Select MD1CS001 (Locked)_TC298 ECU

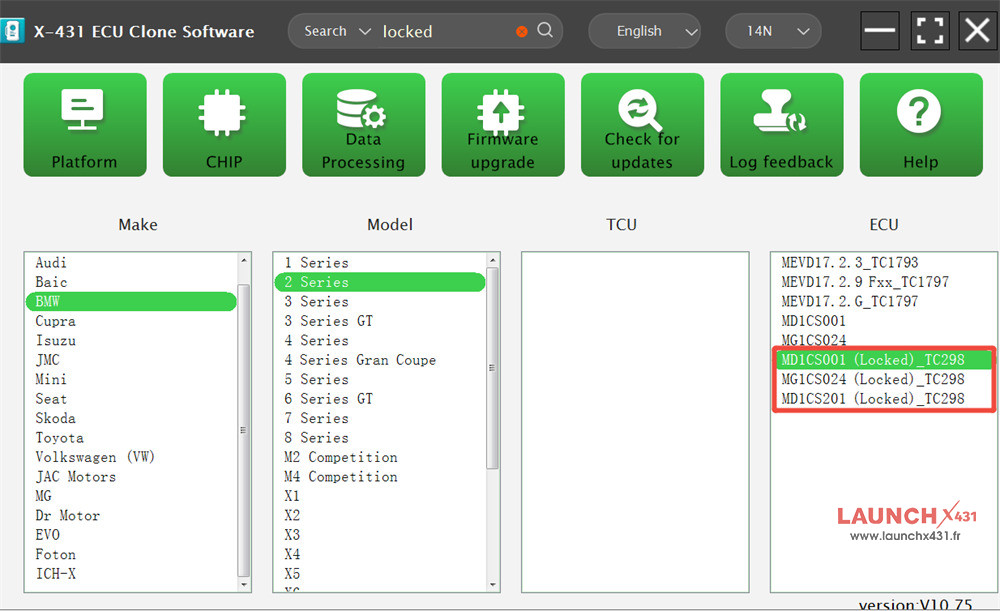(x=883, y=360)
